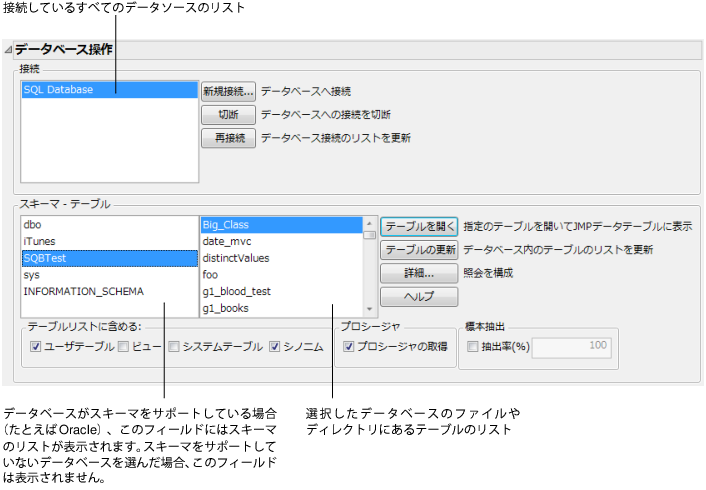Open the 詳細... query builder button
The height and width of the screenshot is (490, 706).
(419, 273)
